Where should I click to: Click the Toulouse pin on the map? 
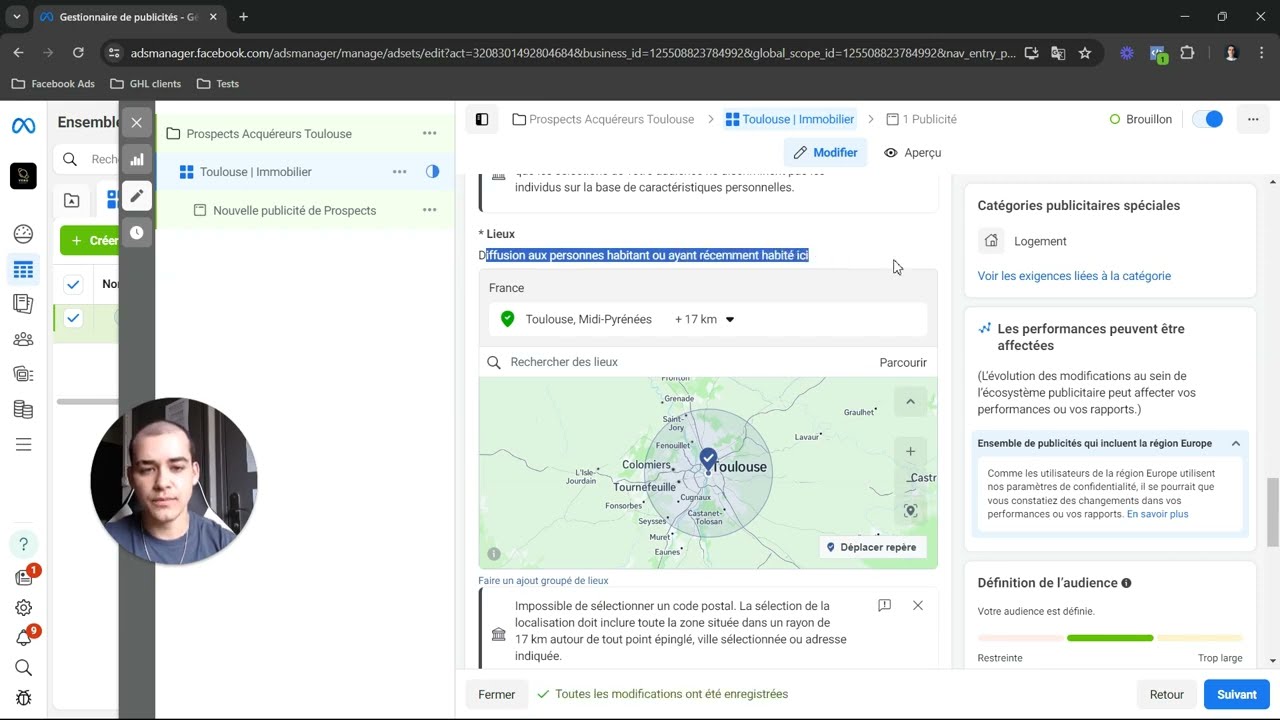click(708, 460)
